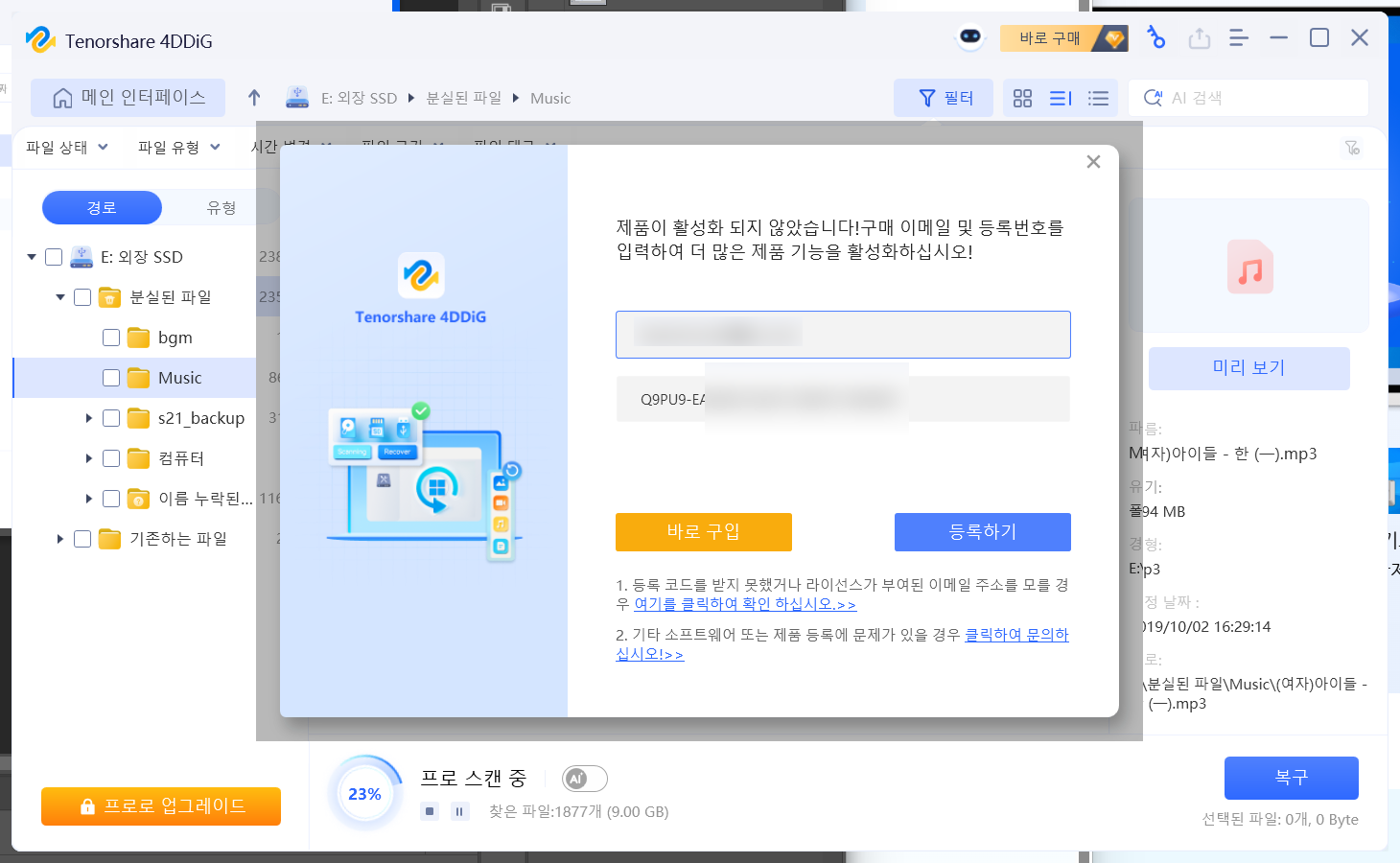Pause the scan with pause button
This screenshot has width=1400, height=863.
tap(460, 811)
